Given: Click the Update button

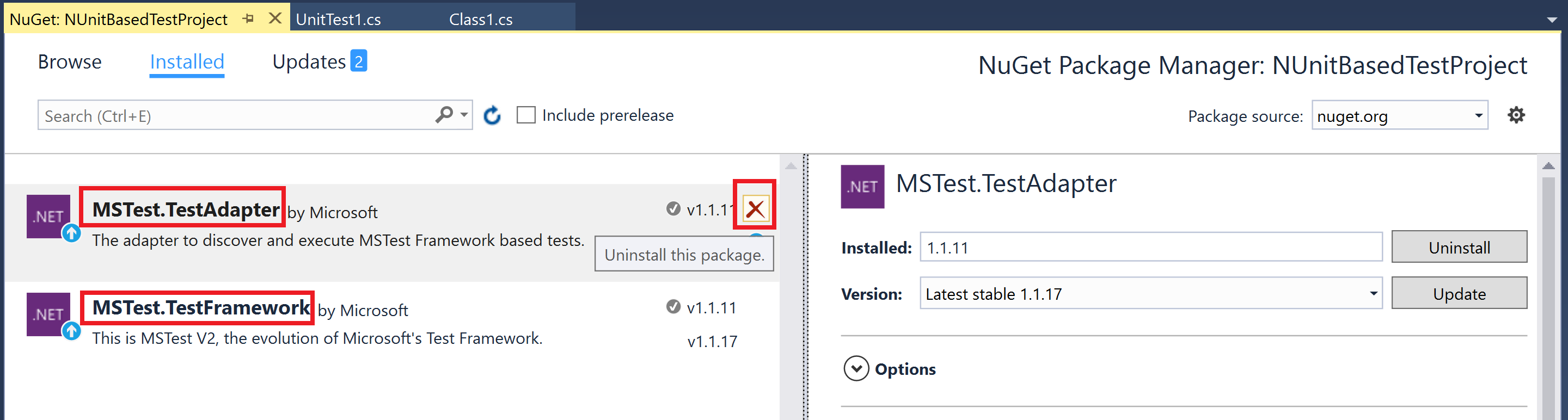Looking at the screenshot, I should click(x=1459, y=294).
